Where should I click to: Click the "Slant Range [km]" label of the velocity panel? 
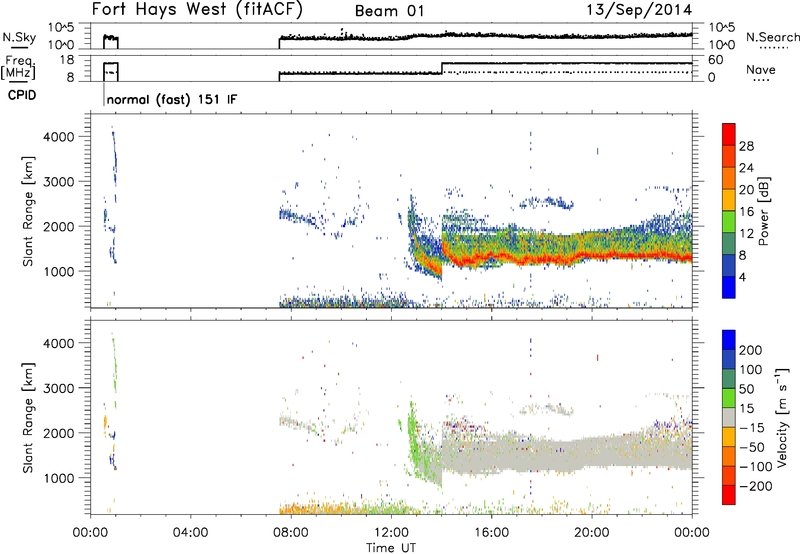click(28, 417)
